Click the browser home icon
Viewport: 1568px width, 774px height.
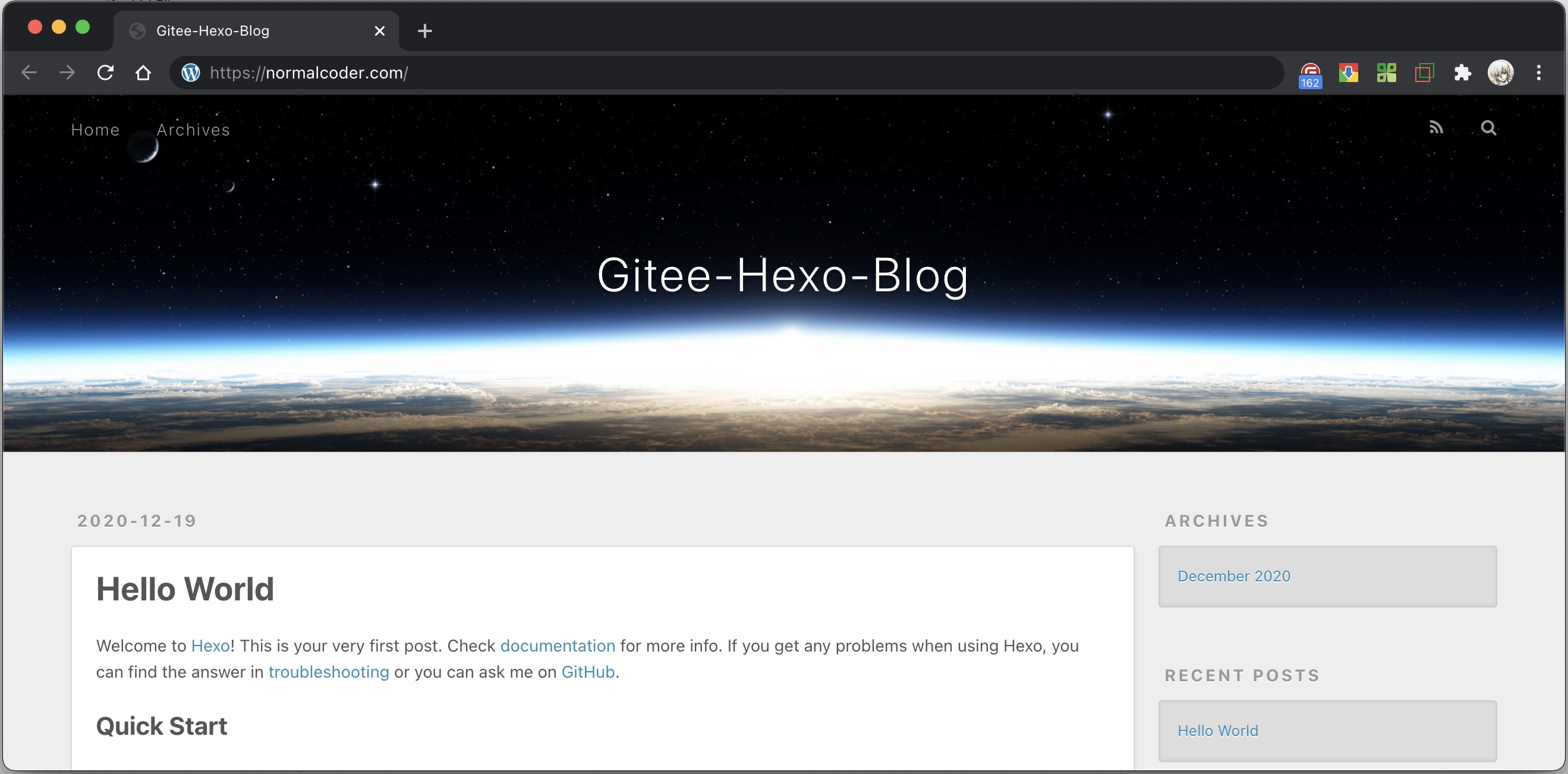pos(143,73)
